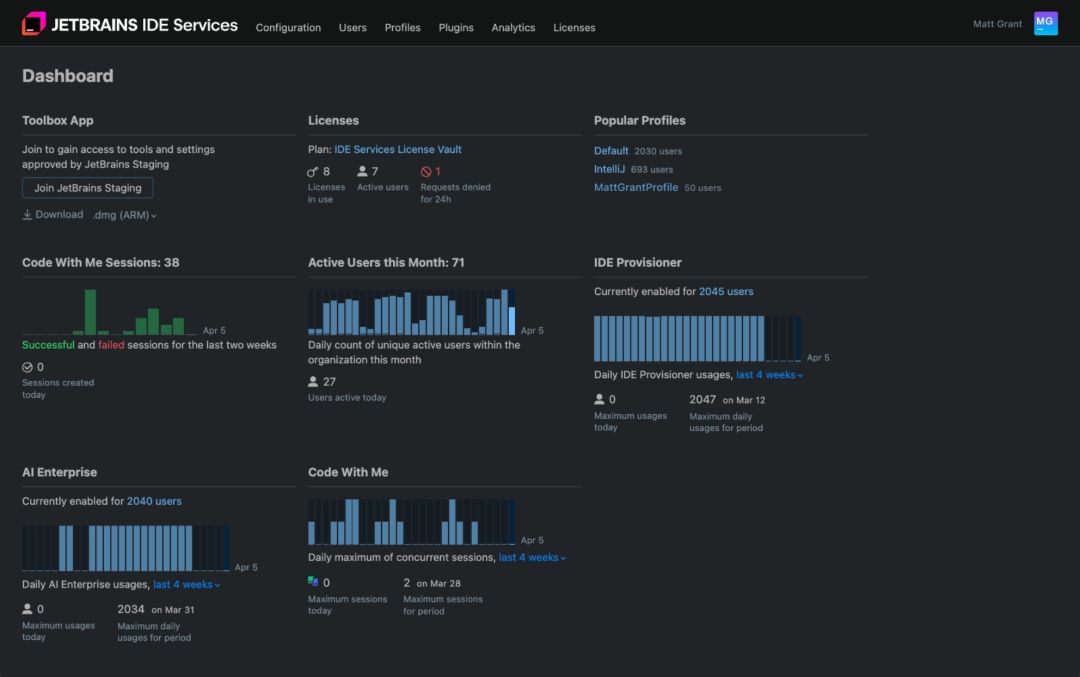Expand the .dmg (ARM) download format dropdown
Viewport: 1080px width, 677px height.
pyautogui.click(x=125, y=215)
